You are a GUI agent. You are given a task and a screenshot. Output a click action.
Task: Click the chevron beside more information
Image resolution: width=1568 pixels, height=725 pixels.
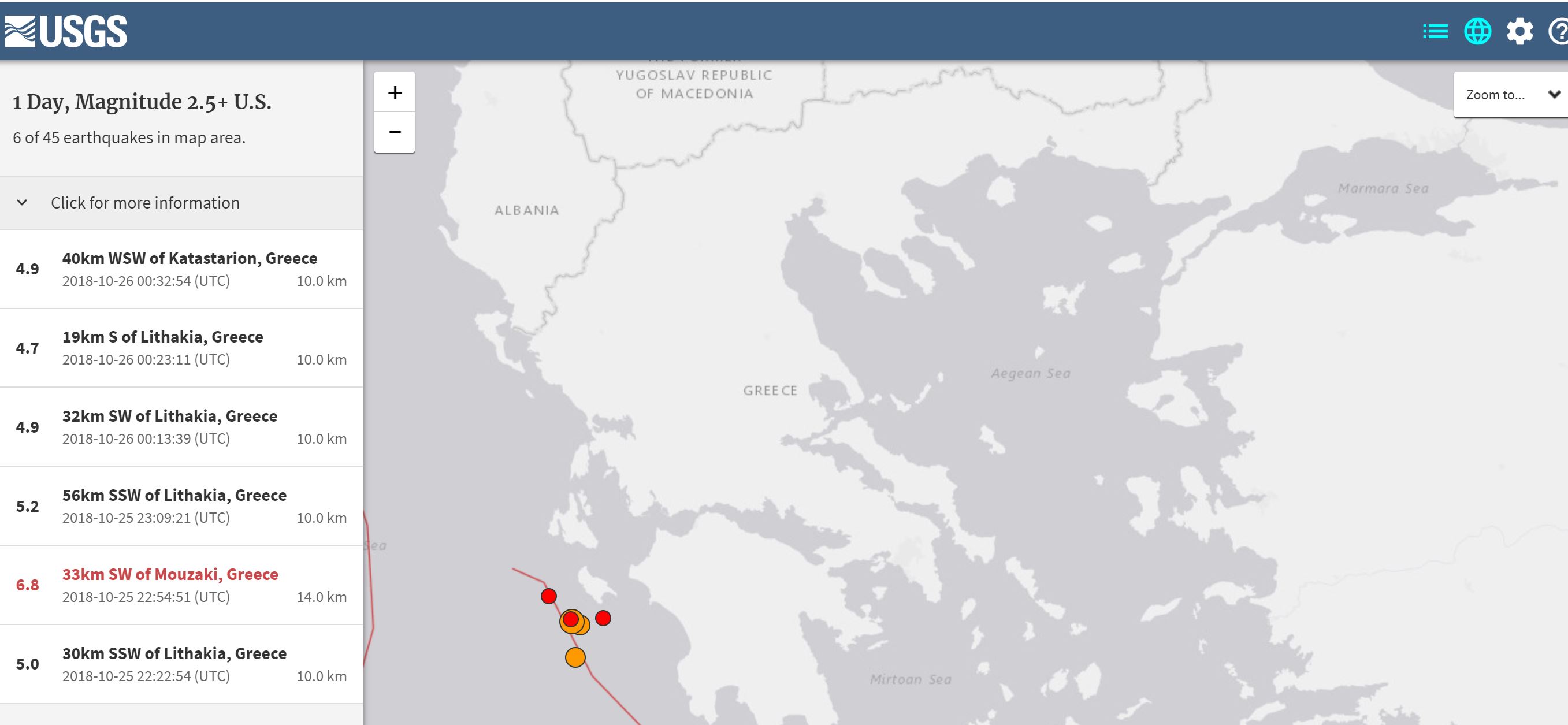tap(22, 203)
